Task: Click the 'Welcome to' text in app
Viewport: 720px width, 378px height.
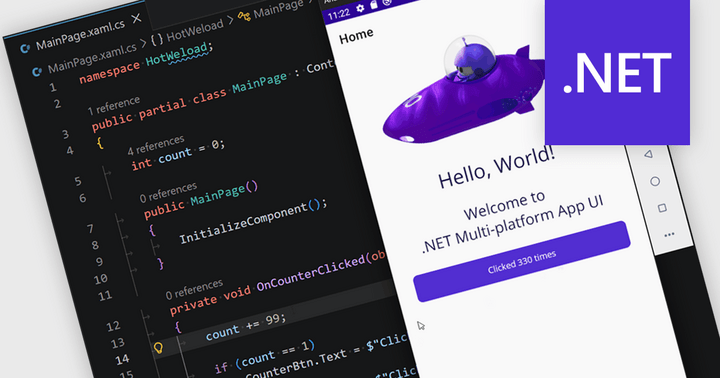Action: 504,205
